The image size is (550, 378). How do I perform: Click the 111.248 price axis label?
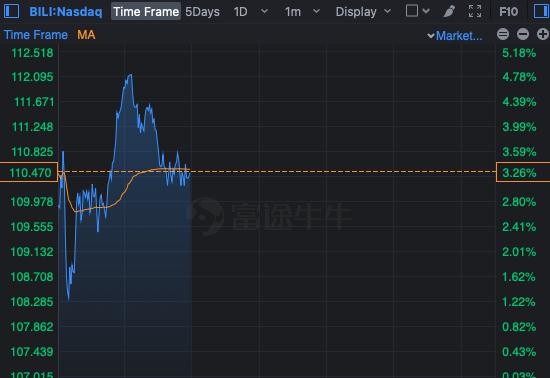(33, 127)
